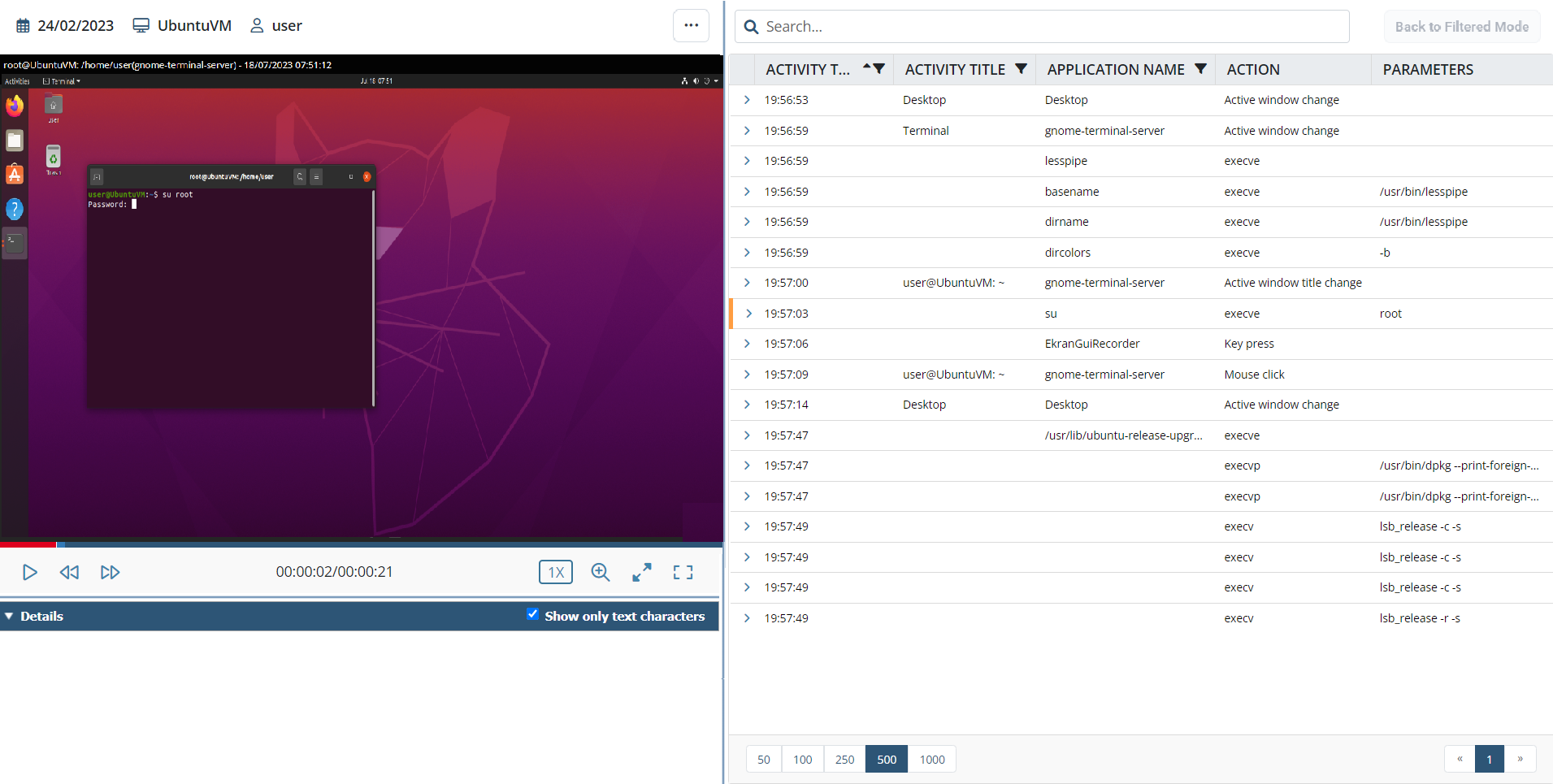This screenshot has width=1553, height=784.
Task: Click the fast forward playback icon
Action: [110, 572]
